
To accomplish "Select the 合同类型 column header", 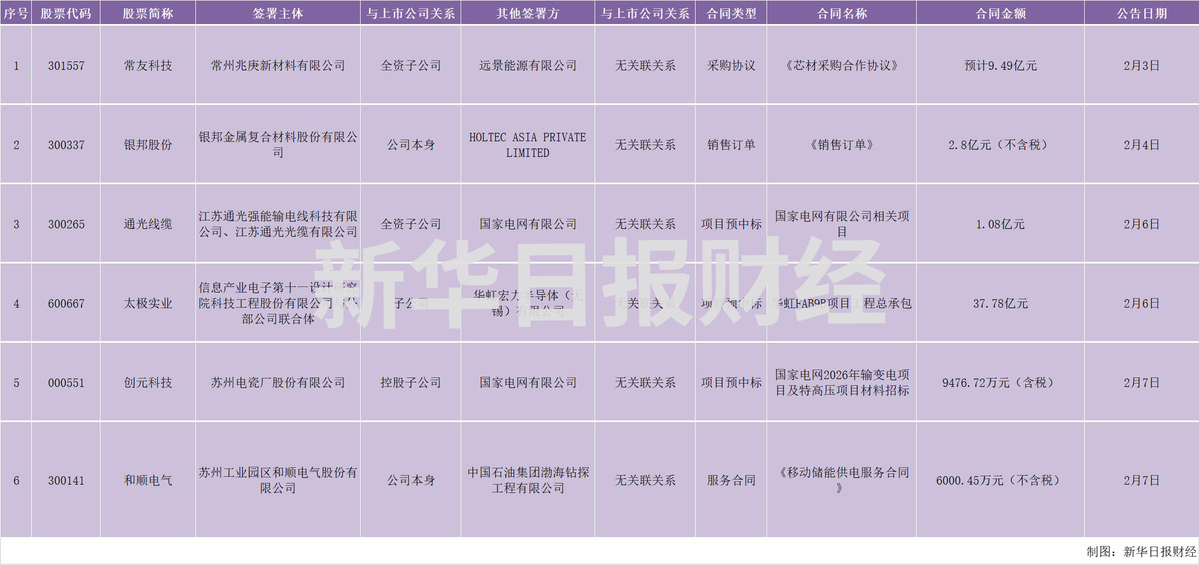I will coord(731,14).
